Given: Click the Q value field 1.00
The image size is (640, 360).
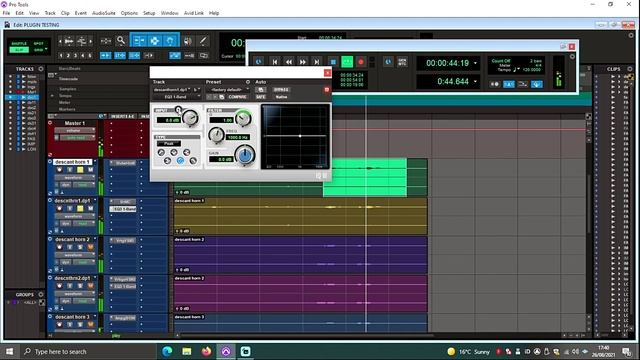Looking at the screenshot, I should [x=221, y=120].
